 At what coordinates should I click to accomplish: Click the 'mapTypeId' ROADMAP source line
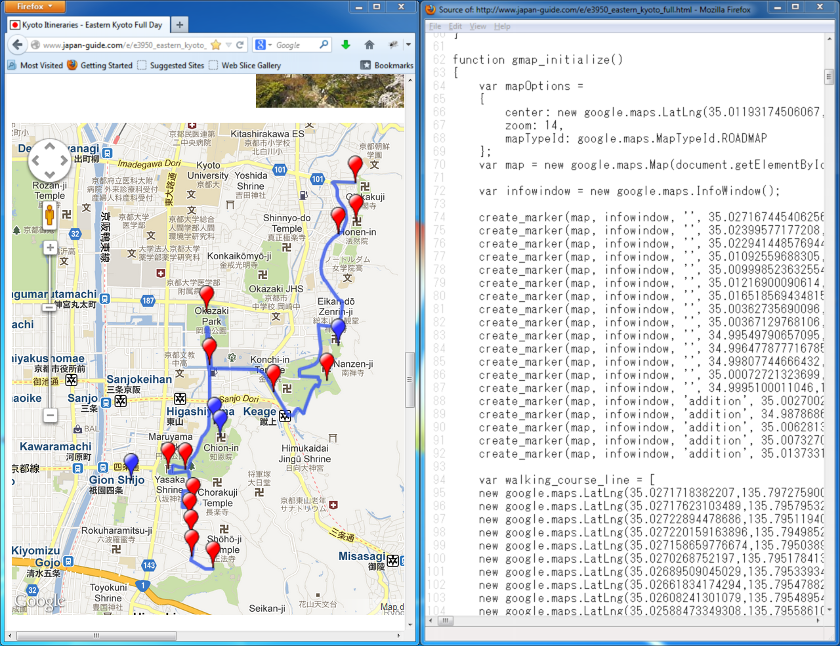[x=636, y=139]
